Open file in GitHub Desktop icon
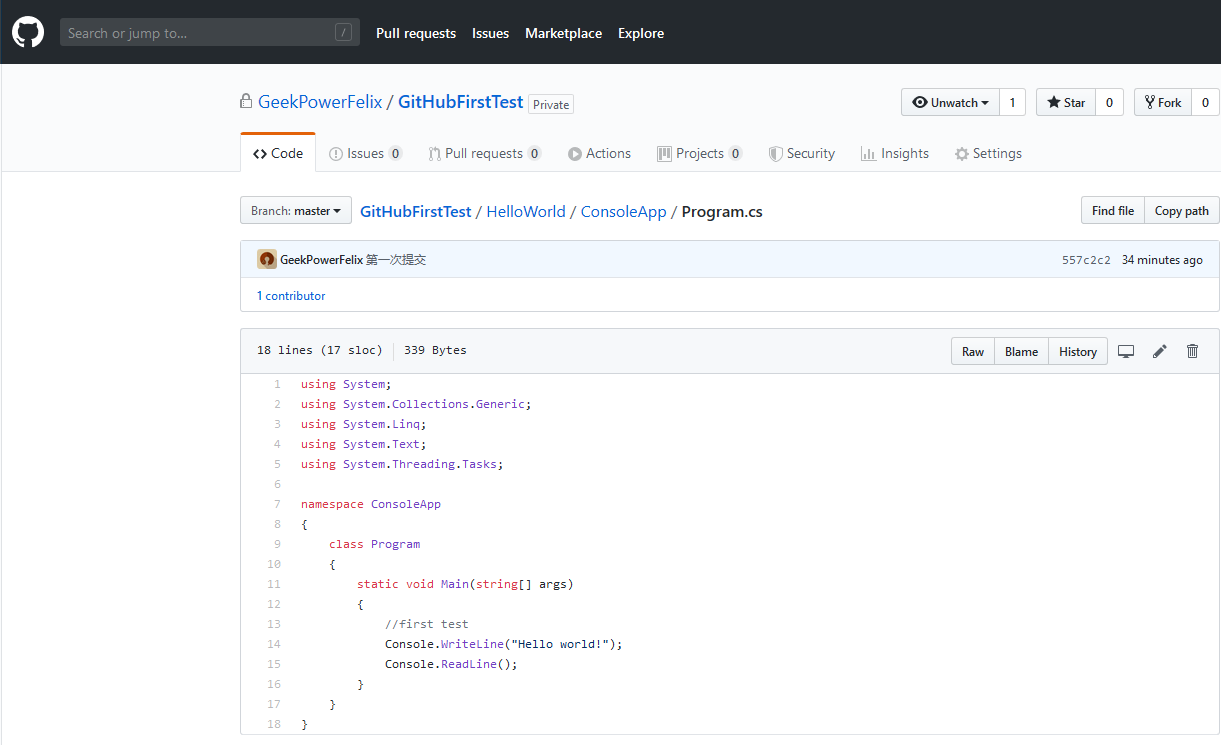Image resolution: width=1221 pixels, height=745 pixels. [x=1126, y=351]
